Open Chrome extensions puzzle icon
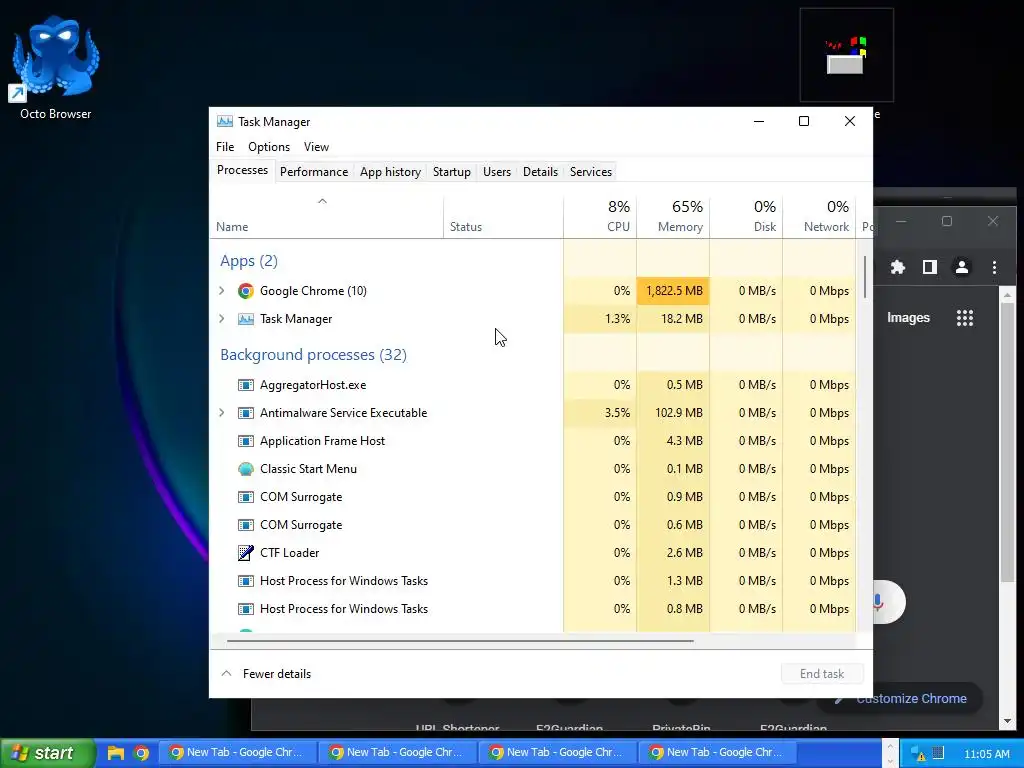Screen dimensions: 1024x768 [898, 267]
